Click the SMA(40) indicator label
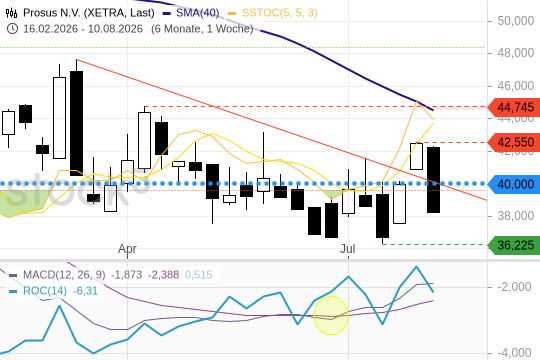540x360 pixels. [x=198, y=13]
